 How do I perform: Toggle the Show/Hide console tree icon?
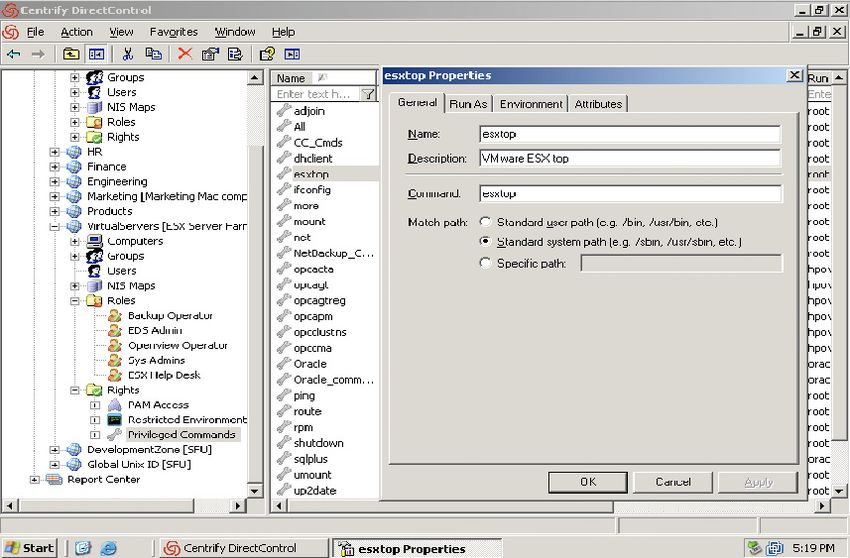click(96, 54)
